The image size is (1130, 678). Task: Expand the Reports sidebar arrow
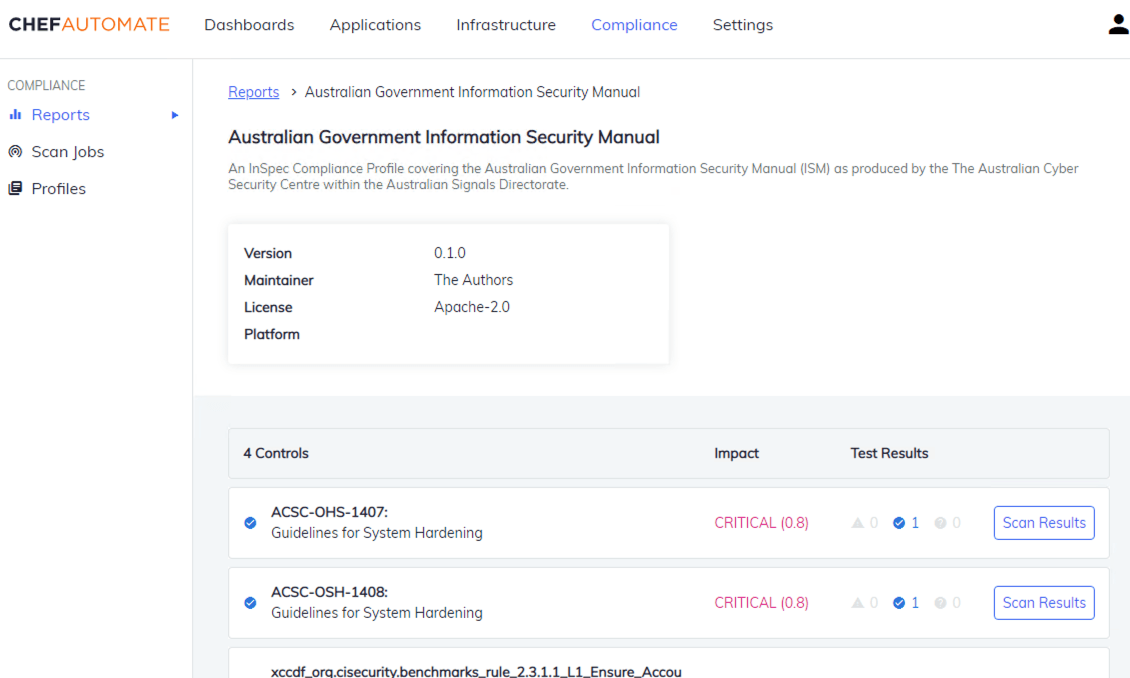[176, 114]
